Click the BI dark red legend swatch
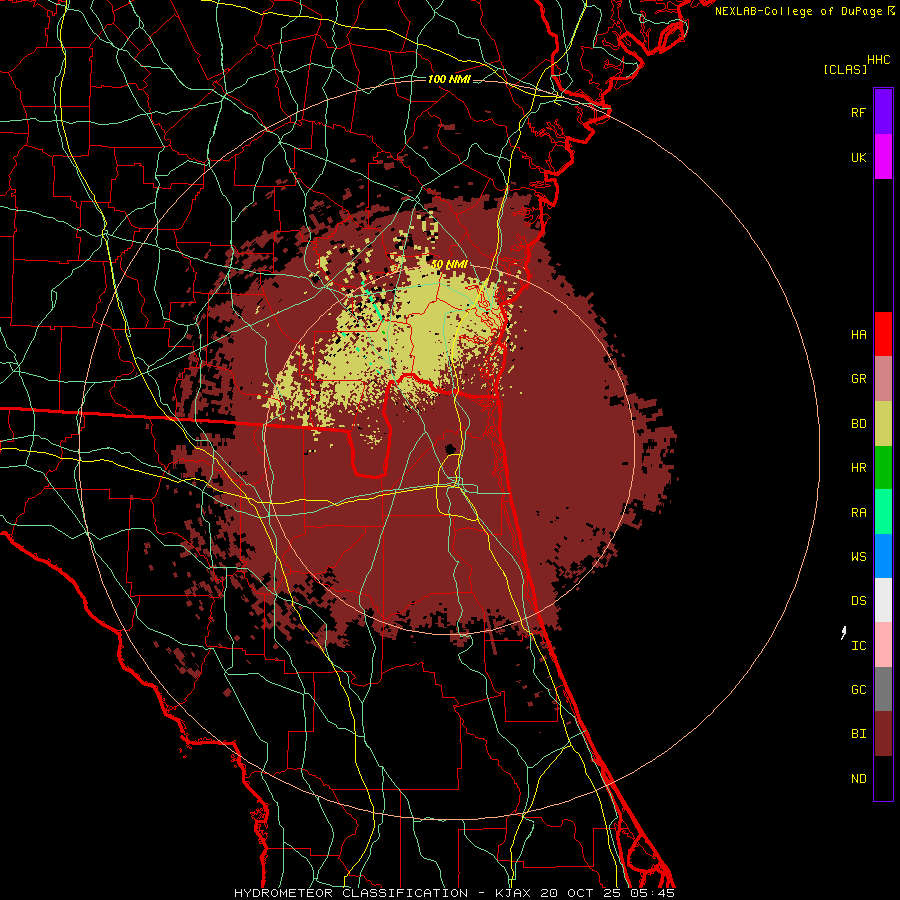This screenshot has height=900, width=900. click(883, 734)
